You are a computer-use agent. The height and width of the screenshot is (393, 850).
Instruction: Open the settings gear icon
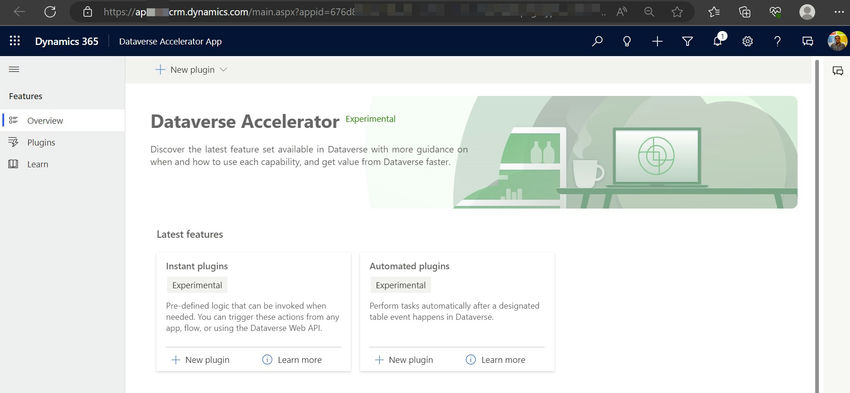[748, 41]
